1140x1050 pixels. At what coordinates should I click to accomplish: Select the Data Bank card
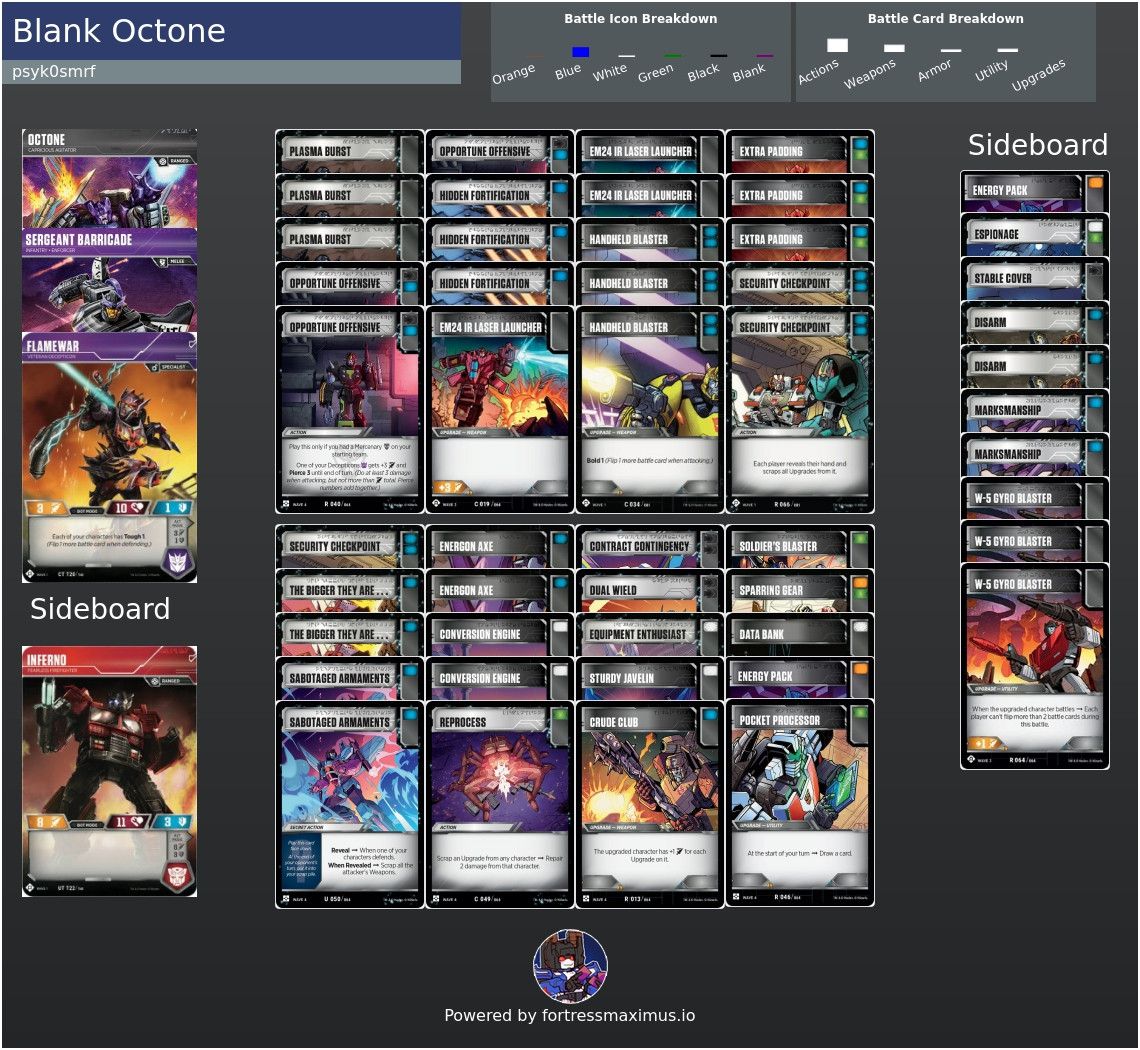point(800,635)
